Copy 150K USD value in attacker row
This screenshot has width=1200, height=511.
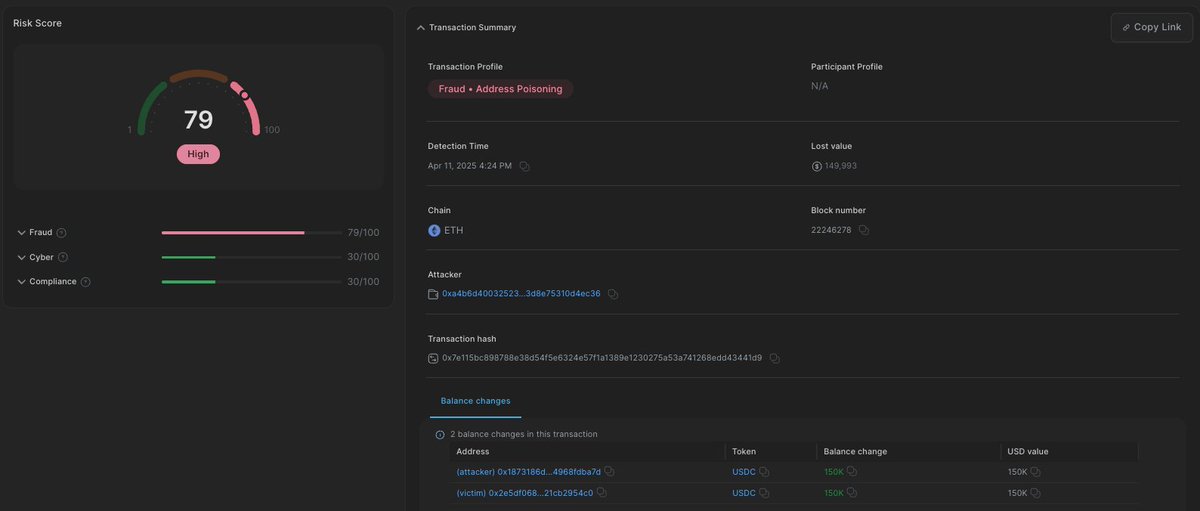1036,472
